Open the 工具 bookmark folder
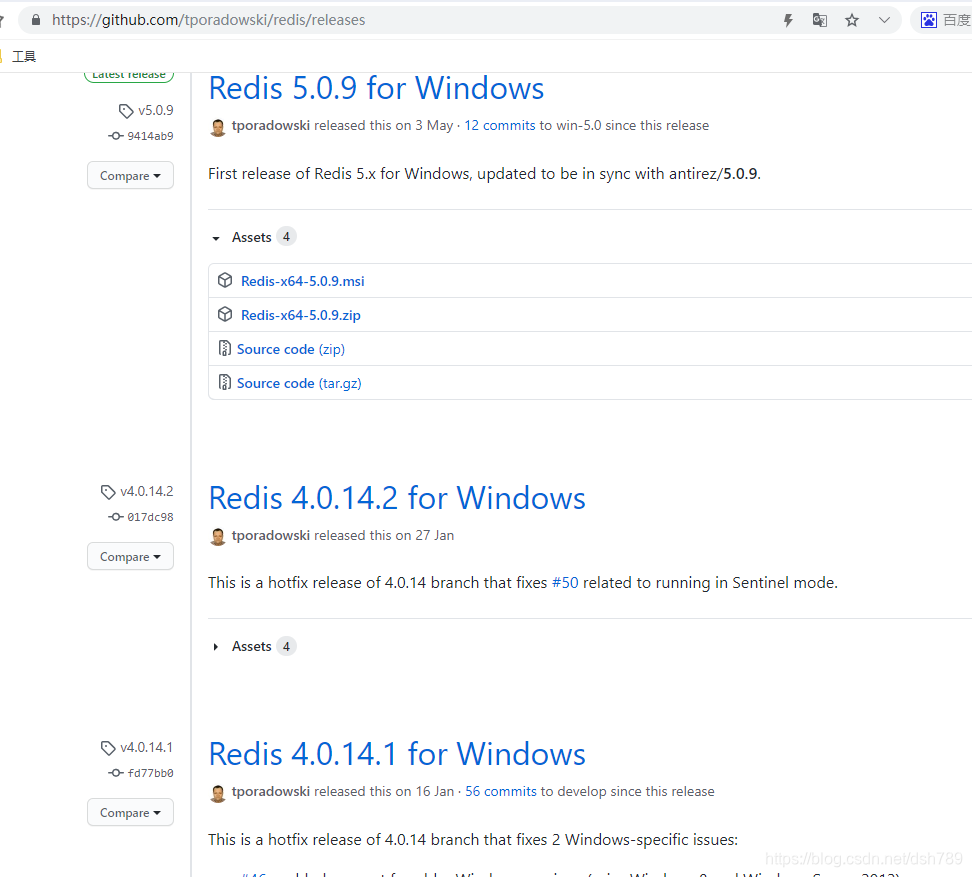The width and height of the screenshot is (972, 877). click(24, 56)
